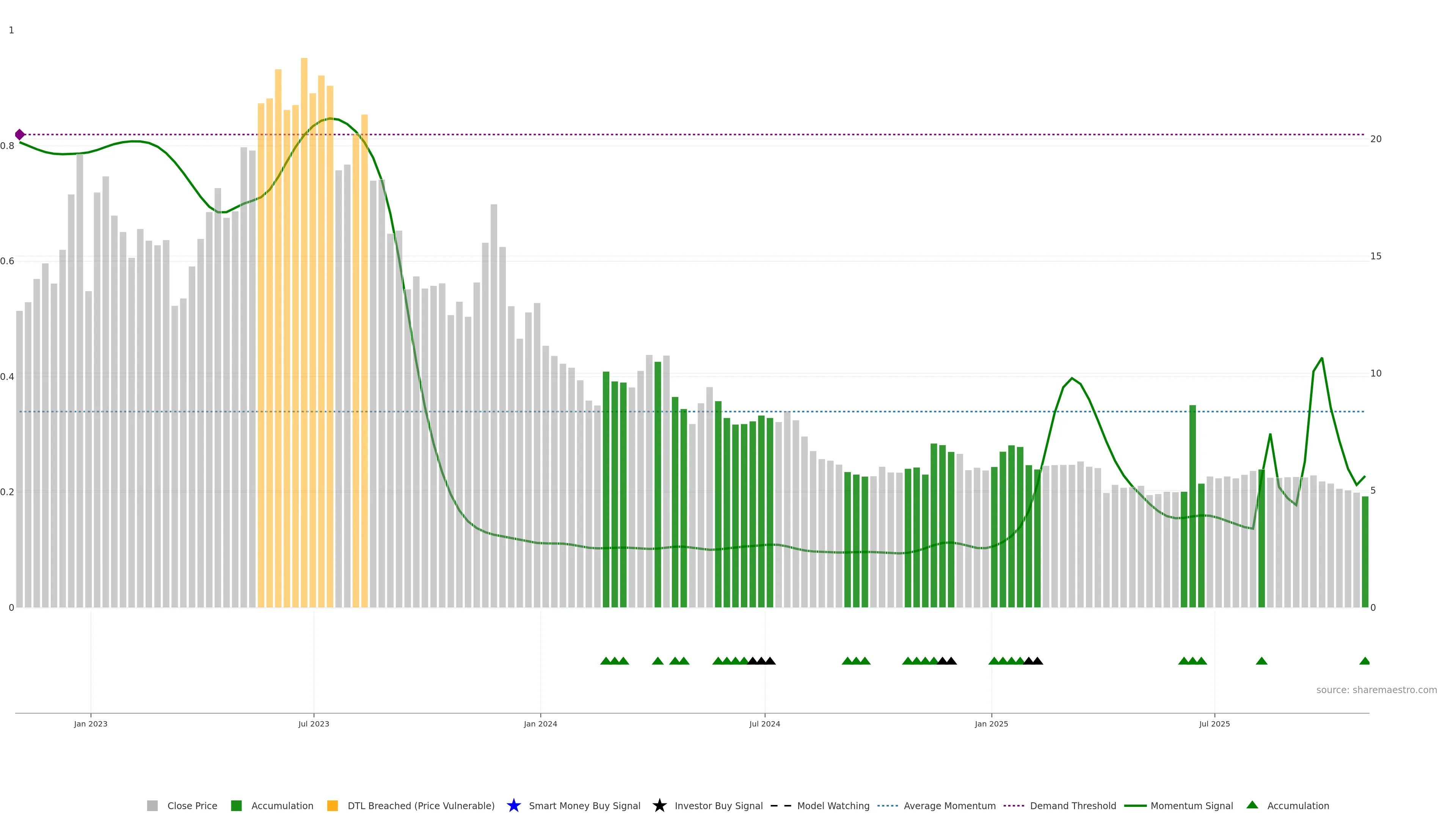Toggle the Smart Money Buy Signal label

[x=584, y=805]
